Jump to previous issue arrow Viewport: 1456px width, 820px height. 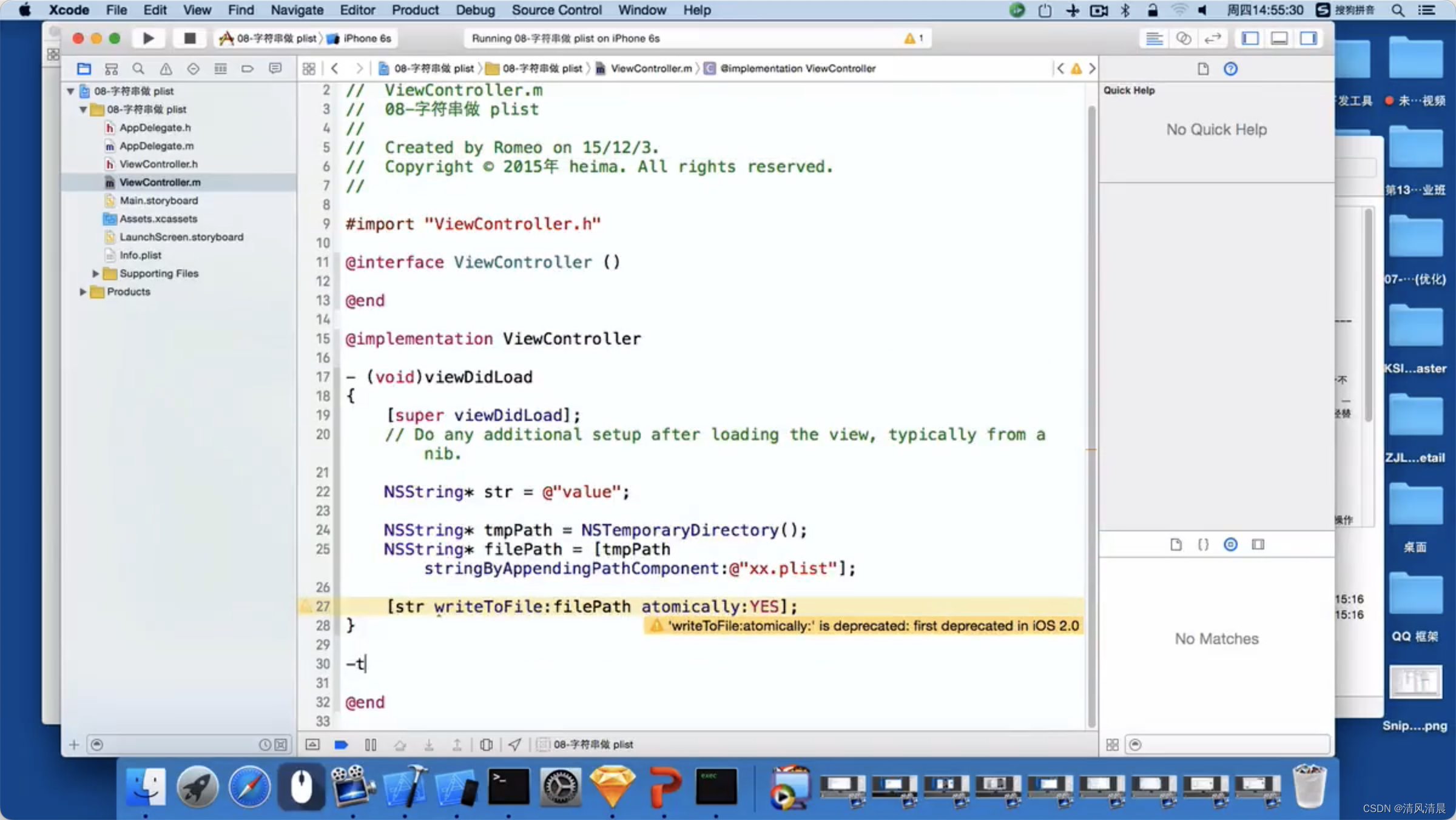1060,69
